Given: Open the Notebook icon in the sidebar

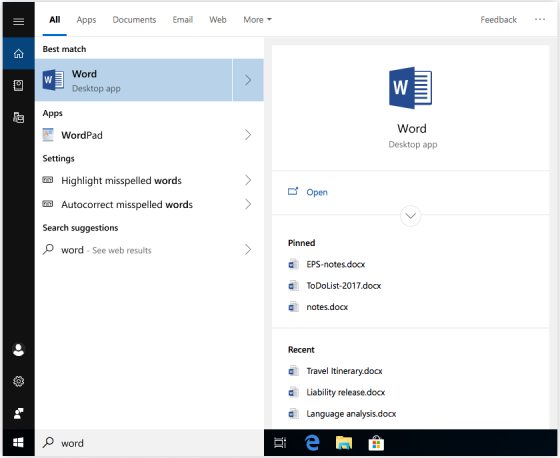Looking at the screenshot, I should pyautogui.click(x=19, y=85).
